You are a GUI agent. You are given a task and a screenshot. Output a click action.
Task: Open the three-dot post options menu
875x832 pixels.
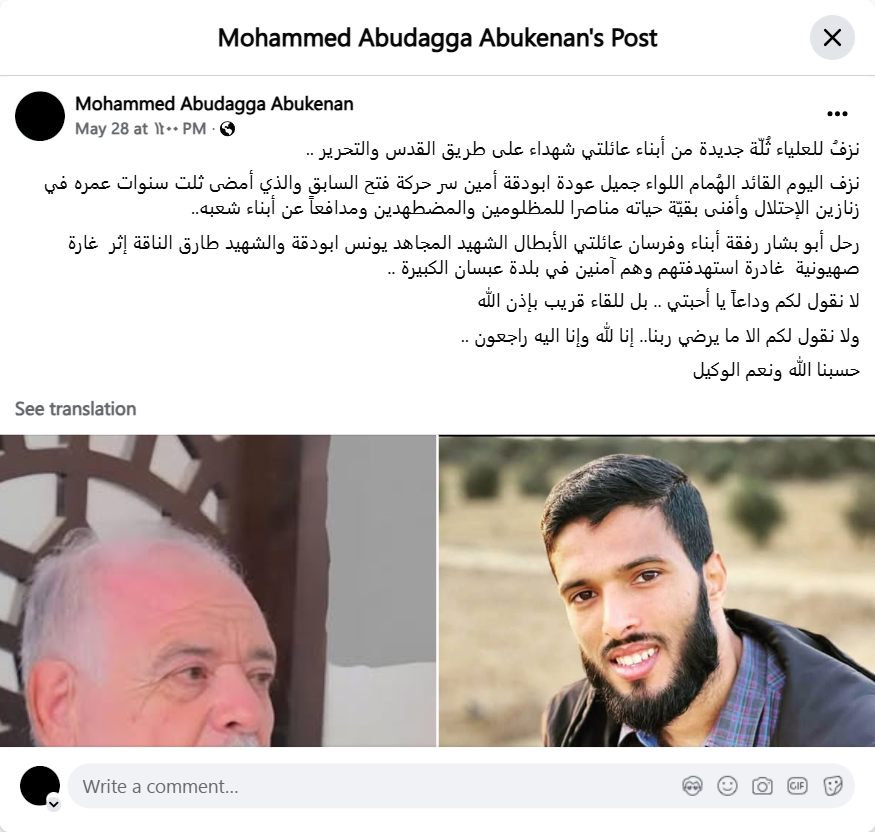click(x=837, y=114)
